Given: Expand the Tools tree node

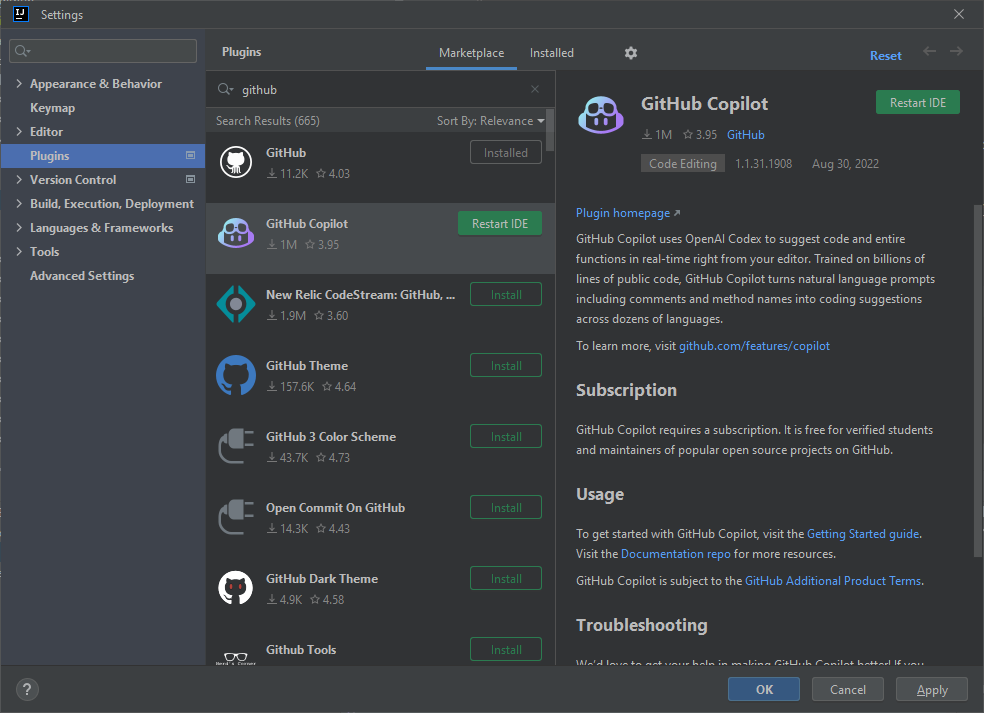Looking at the screenshot, I should (18, 251).
